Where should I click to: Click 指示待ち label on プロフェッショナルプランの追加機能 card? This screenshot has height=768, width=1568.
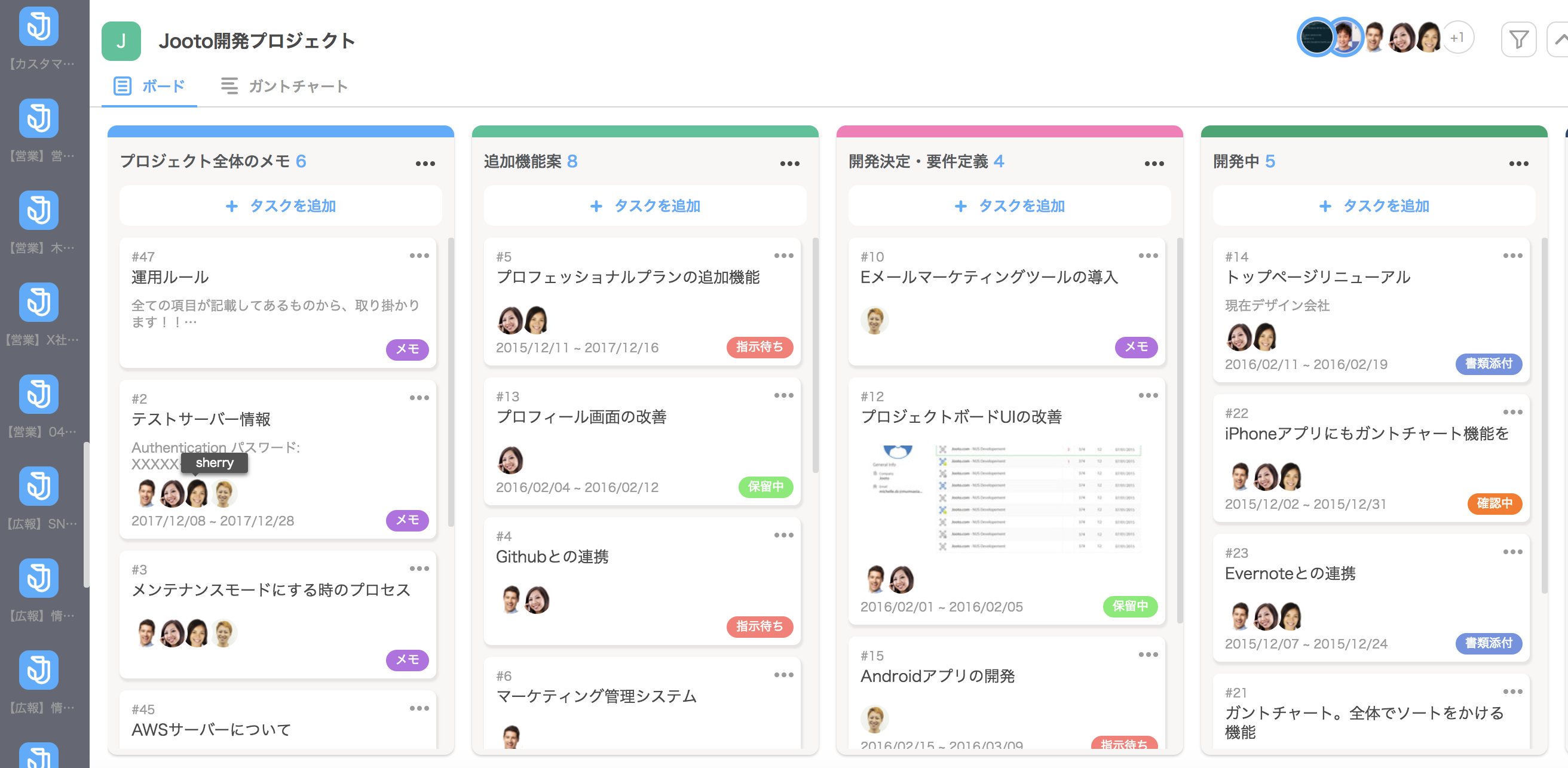pyautogui.click(x=759, y=347)
